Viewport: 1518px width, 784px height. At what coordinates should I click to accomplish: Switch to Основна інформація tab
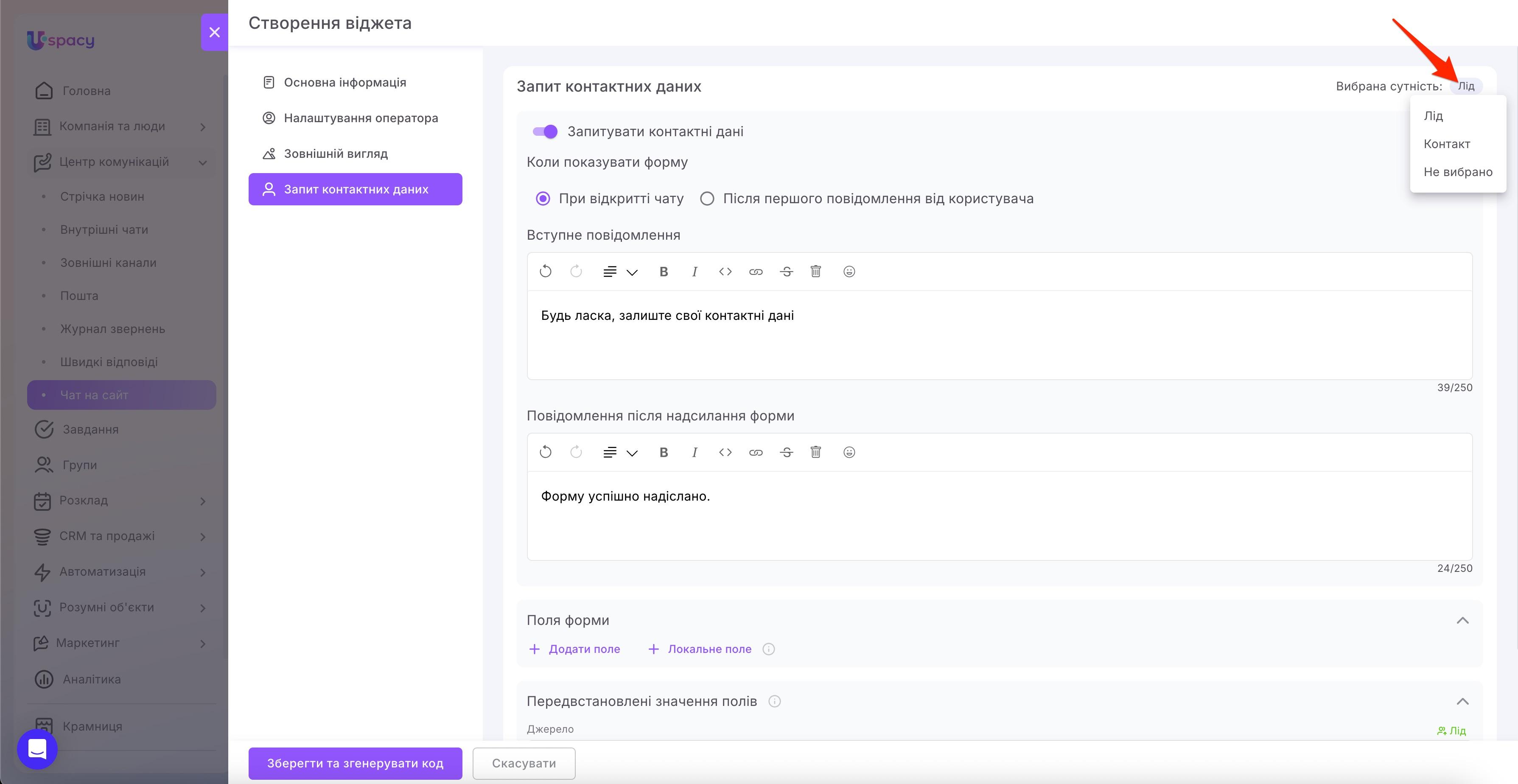coord(356,83)
